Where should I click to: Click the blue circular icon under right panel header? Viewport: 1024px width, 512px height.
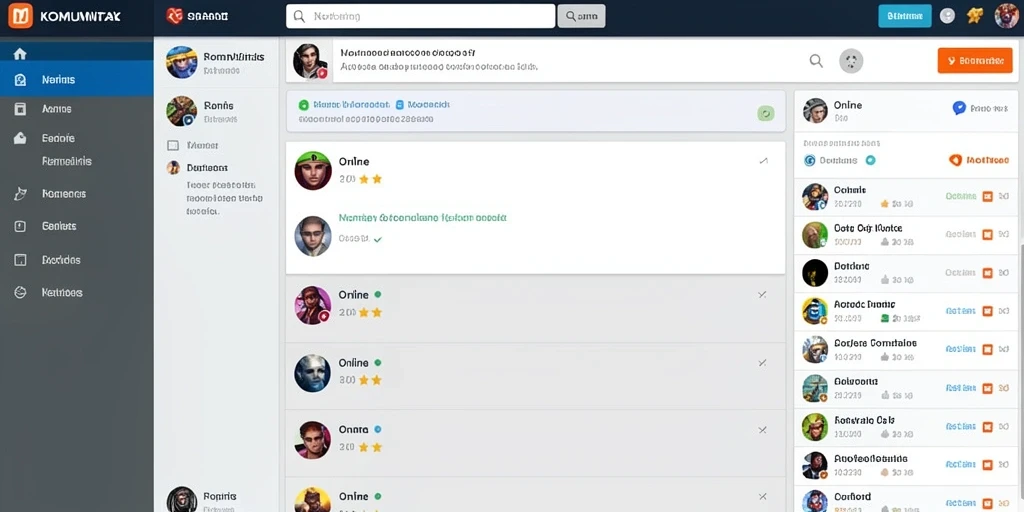[810, 160]
